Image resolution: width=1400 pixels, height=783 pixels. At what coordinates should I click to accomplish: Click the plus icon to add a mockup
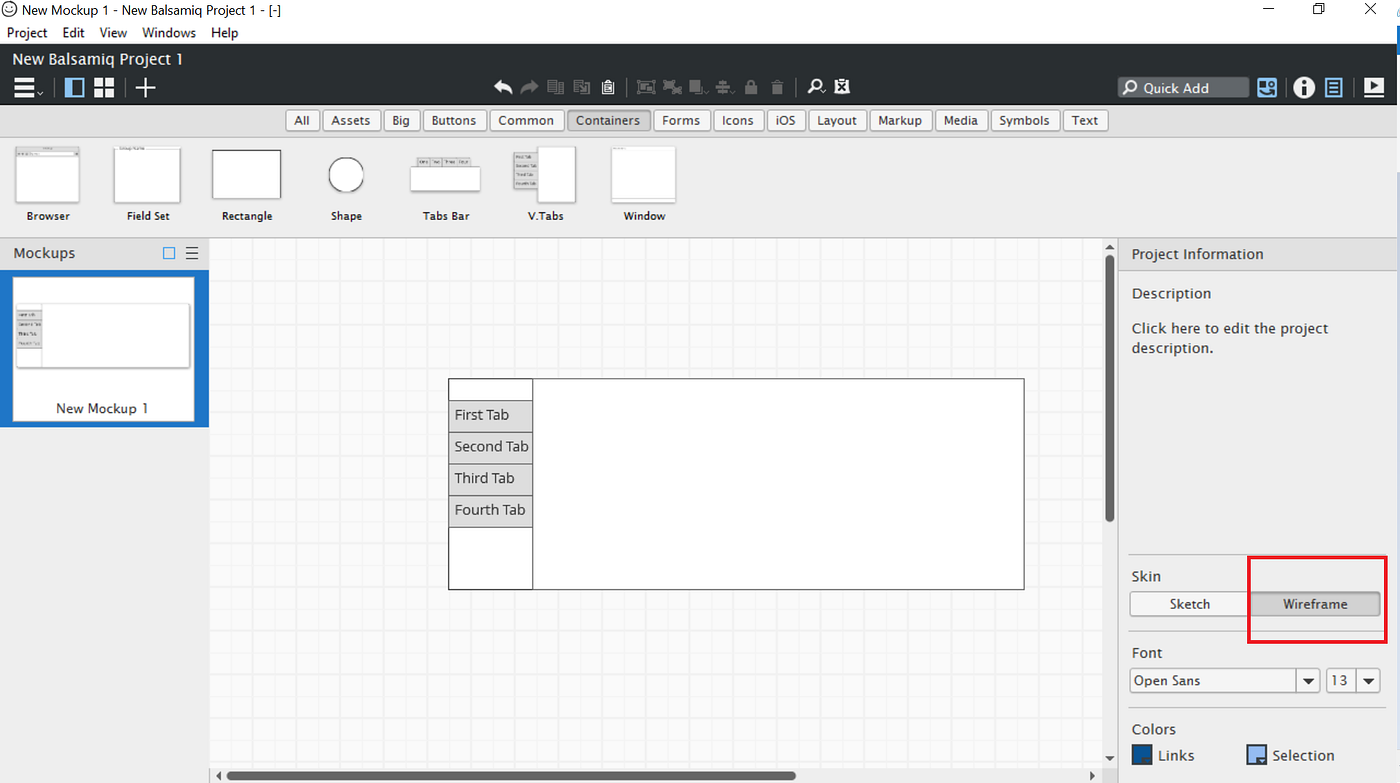coord(145,87)
